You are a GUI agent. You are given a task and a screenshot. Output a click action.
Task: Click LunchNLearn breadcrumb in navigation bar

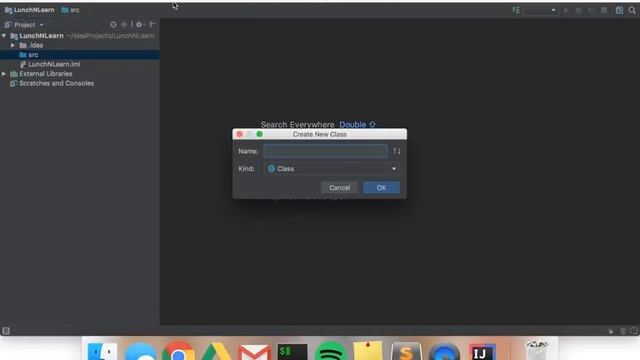point(29,10)
